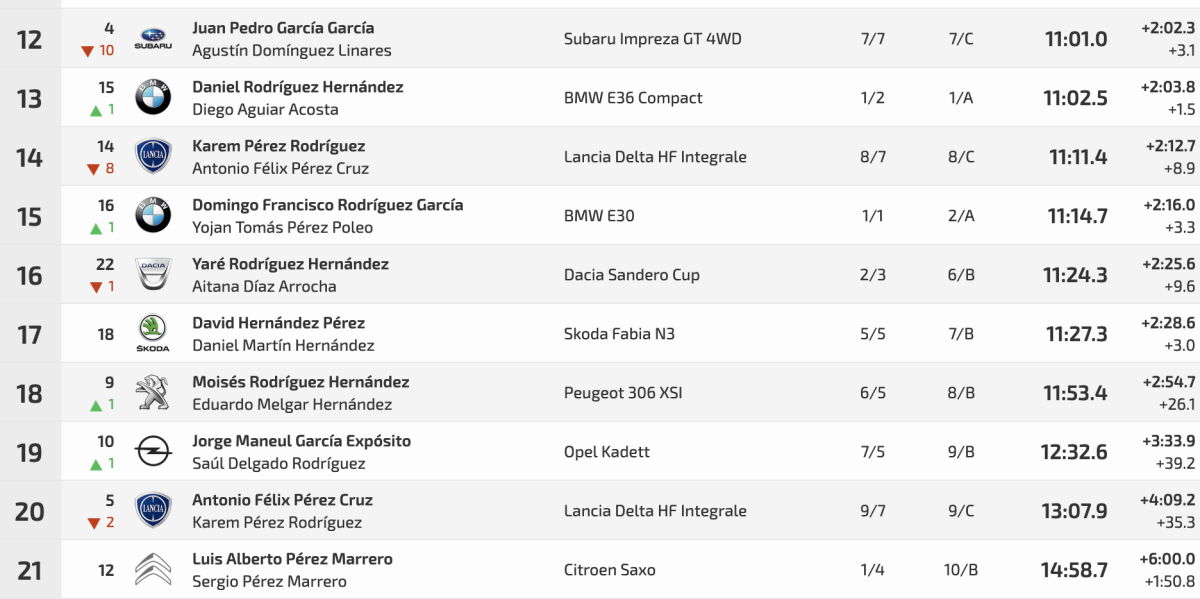
Task: Select co-driver Daniel Martín Hernández
Action: click(x=283, y=346)
